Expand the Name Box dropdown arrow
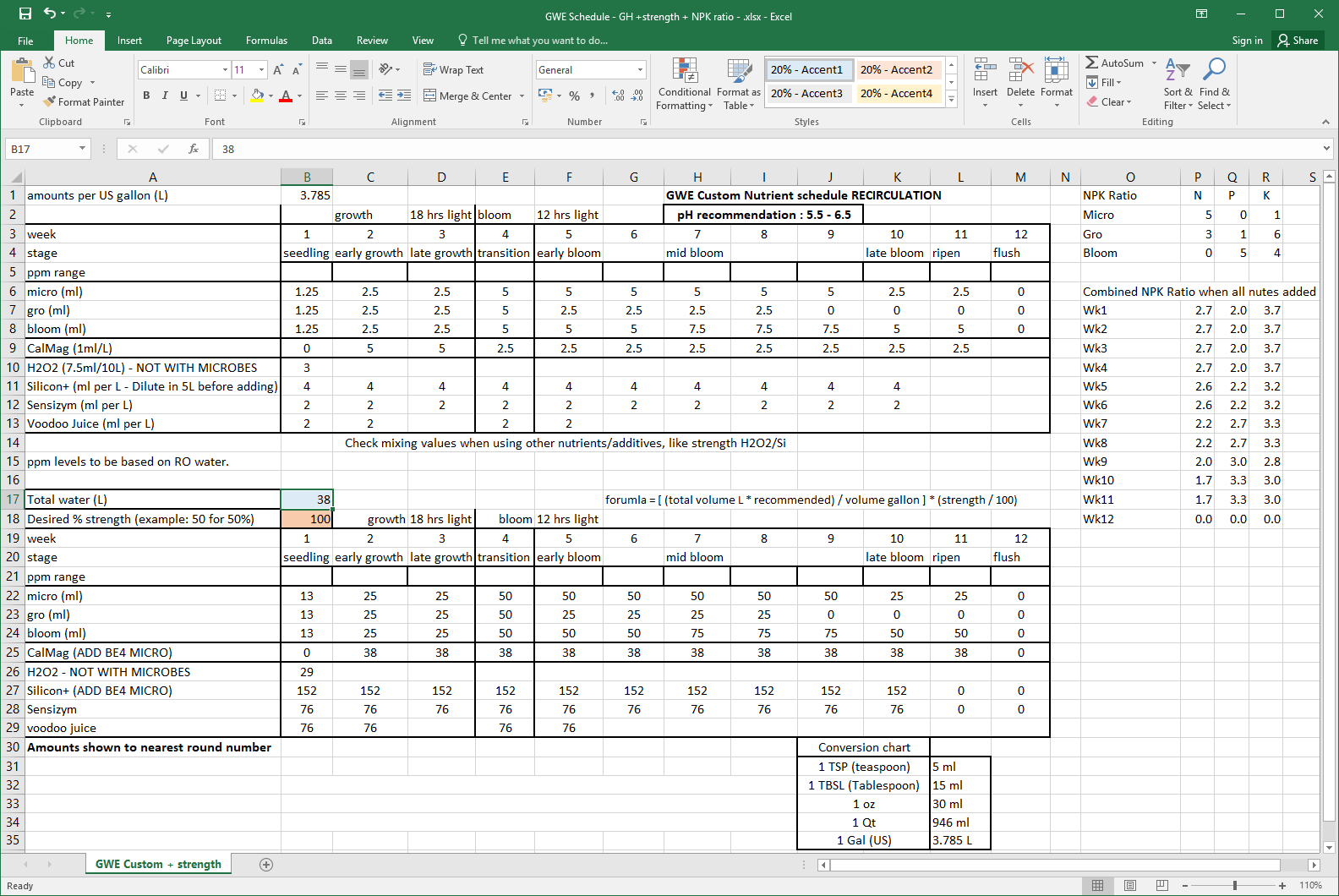The height and width of the screenshot is (896, 1339). click(x=82, y=149)
